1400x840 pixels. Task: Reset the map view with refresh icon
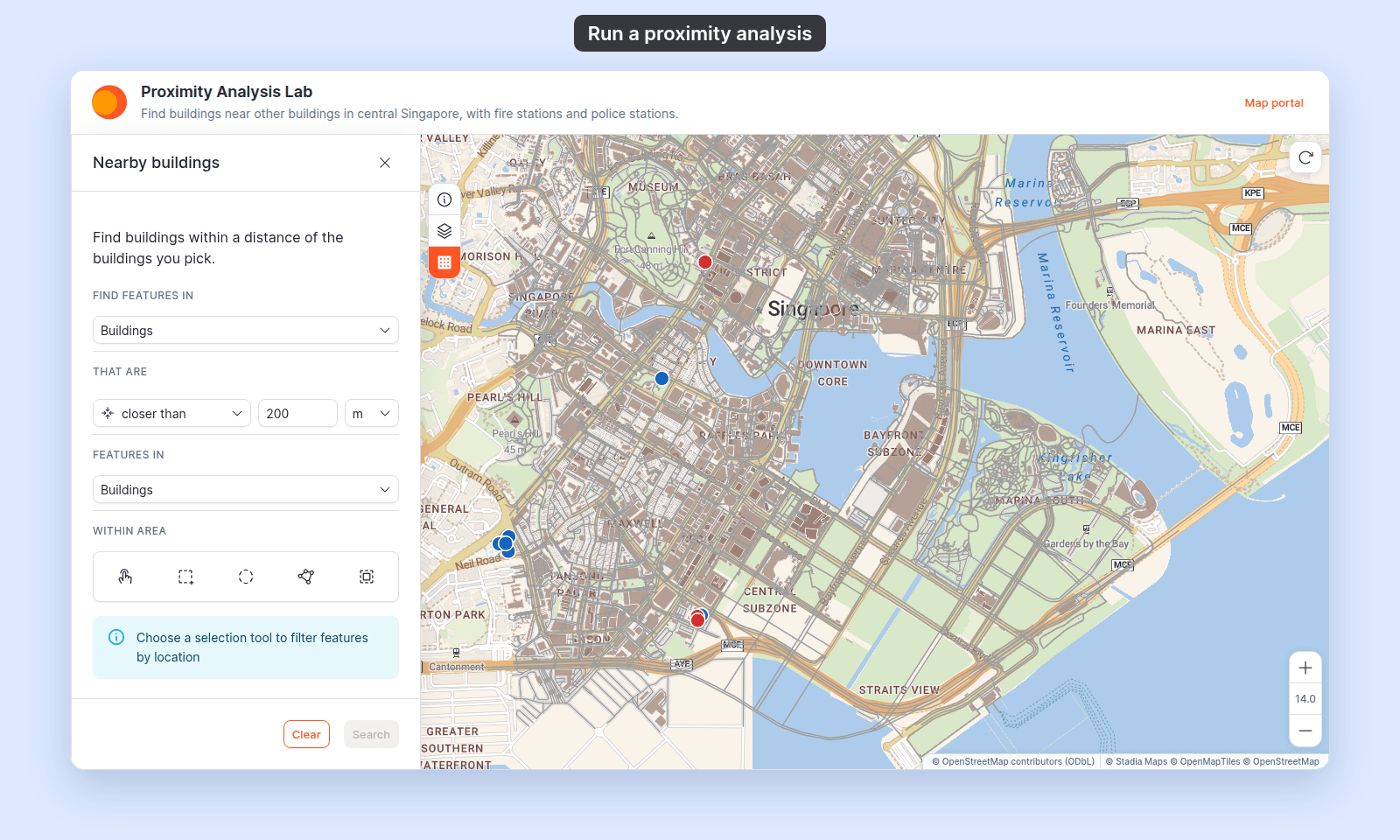point(1305,157)
